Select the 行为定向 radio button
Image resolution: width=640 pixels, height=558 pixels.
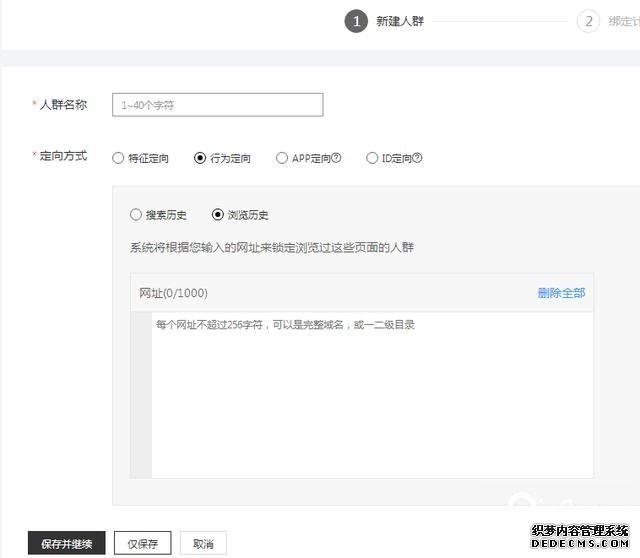tap(200, 158)
